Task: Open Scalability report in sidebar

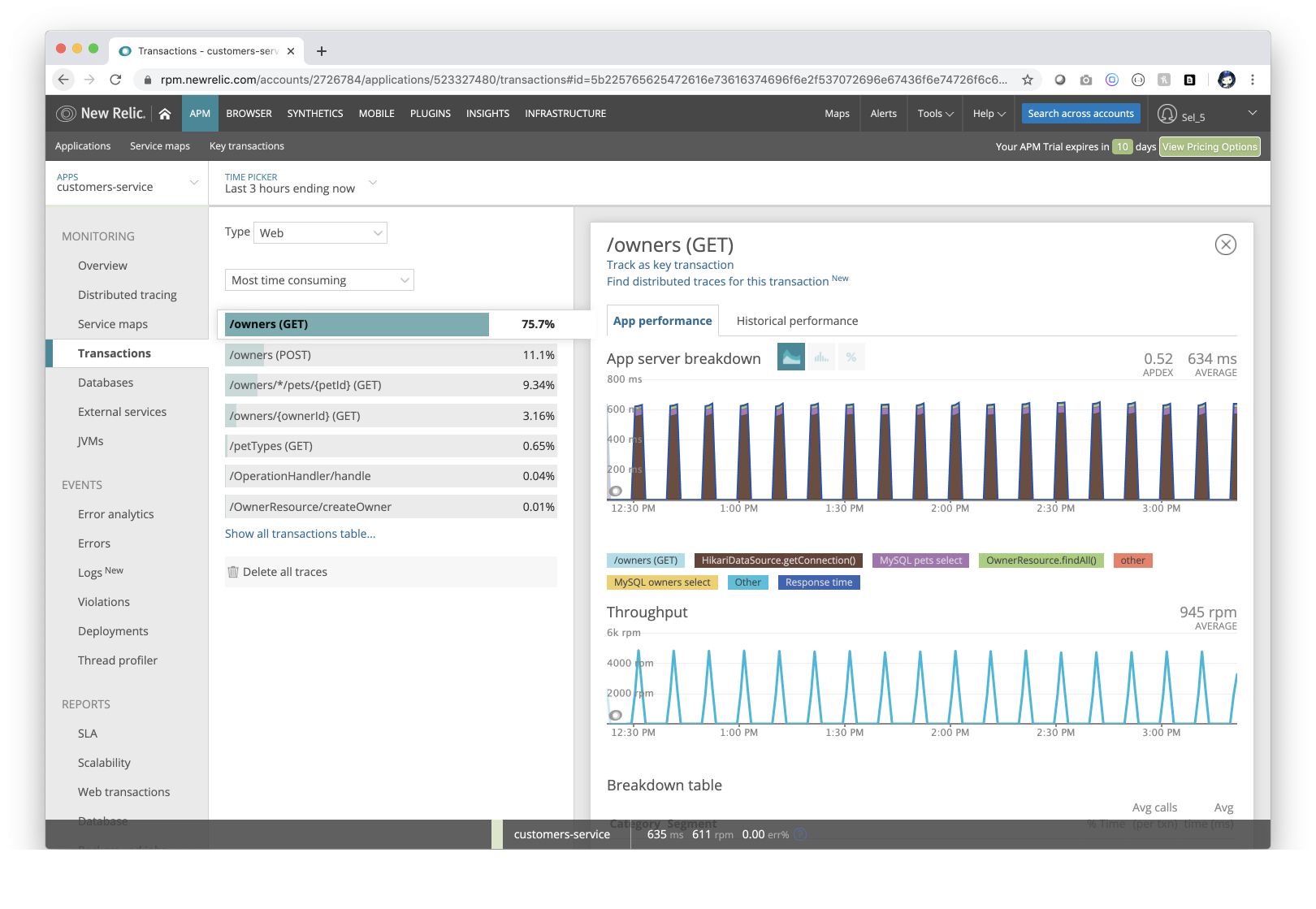Action: (x=104, y=763)
